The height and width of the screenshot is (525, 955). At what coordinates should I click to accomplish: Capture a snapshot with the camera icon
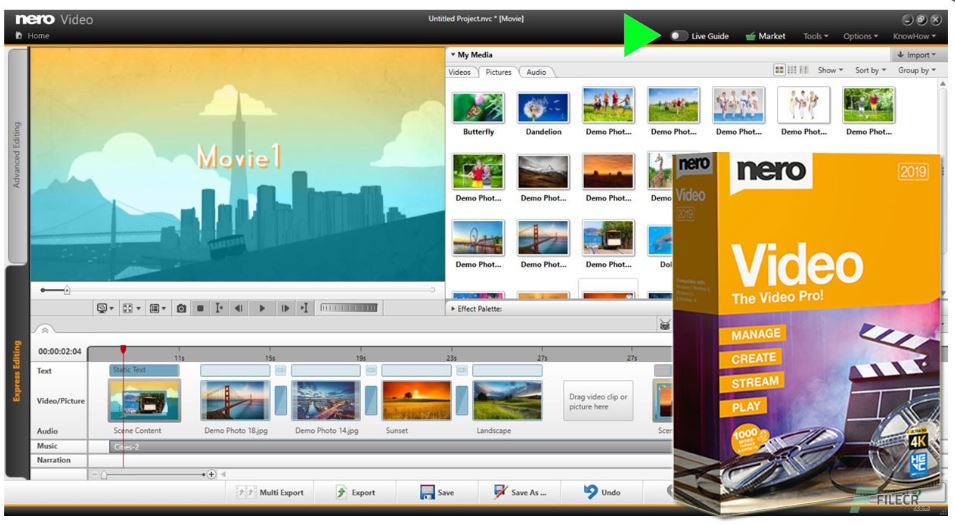(x=181, y=308)
